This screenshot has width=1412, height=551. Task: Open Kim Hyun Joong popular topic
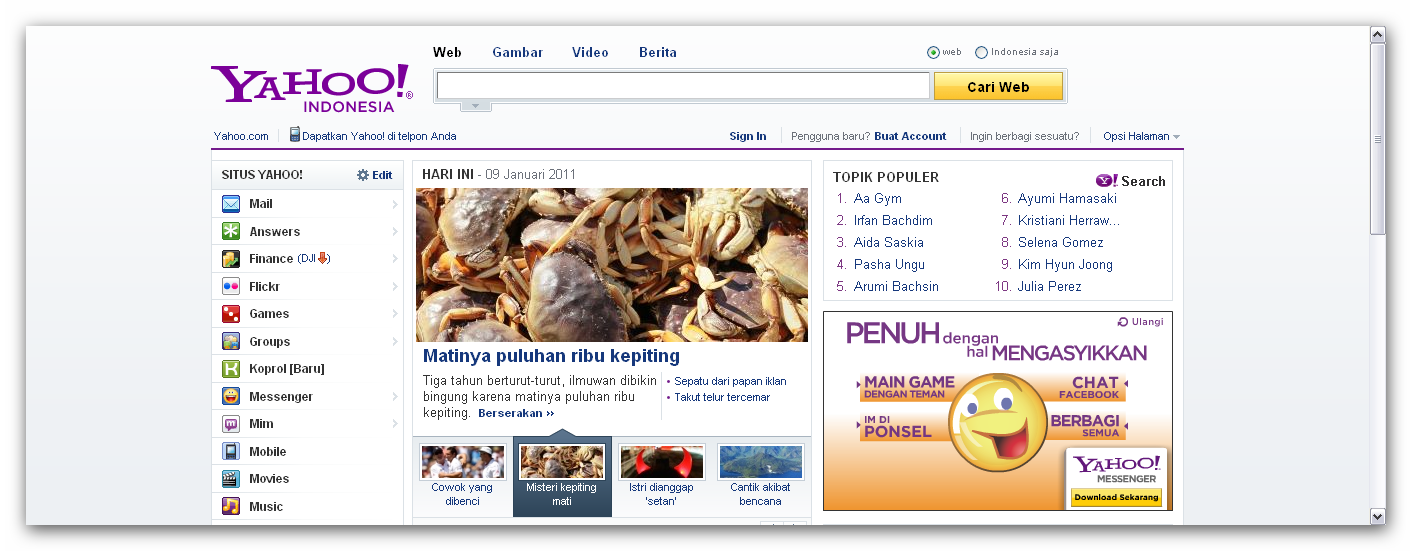[x=1065, y=265]
